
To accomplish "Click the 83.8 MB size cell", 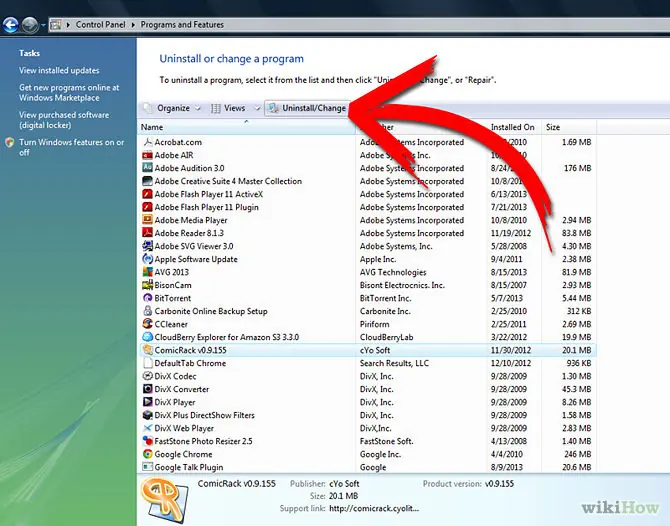I will point(576,233).
